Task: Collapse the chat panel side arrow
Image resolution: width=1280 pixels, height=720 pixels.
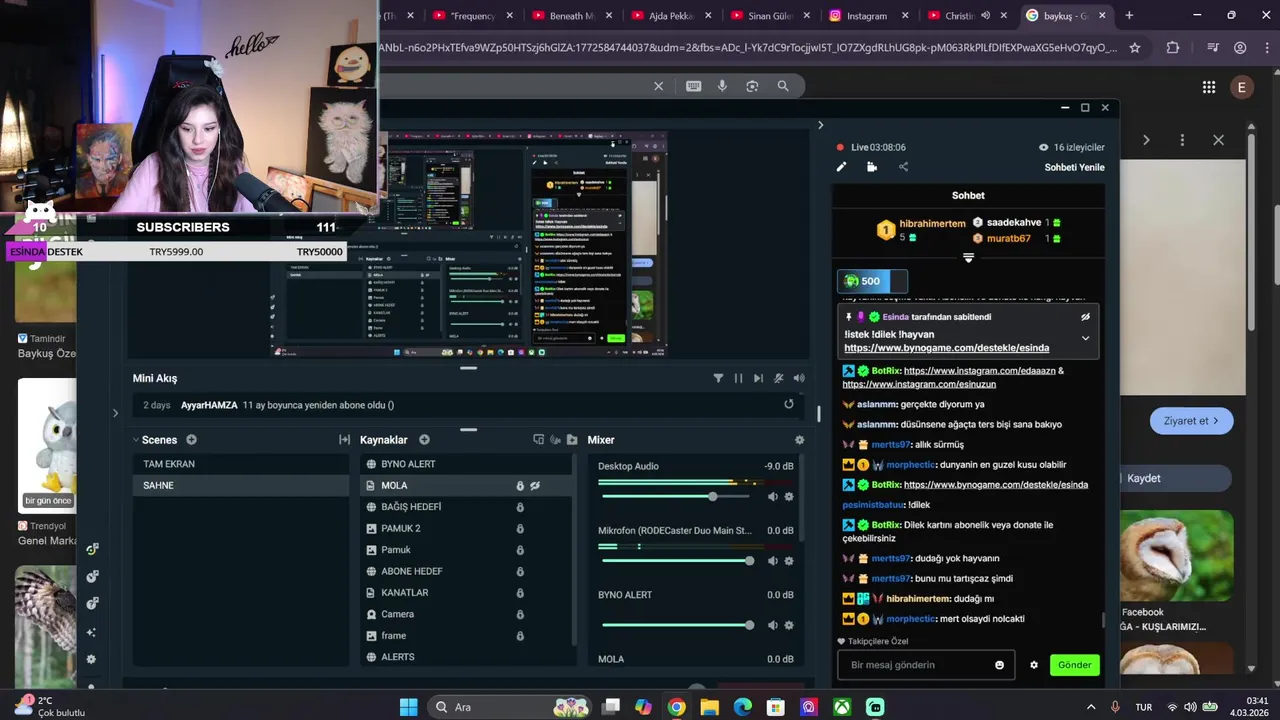Action: [x=820, y=125]
